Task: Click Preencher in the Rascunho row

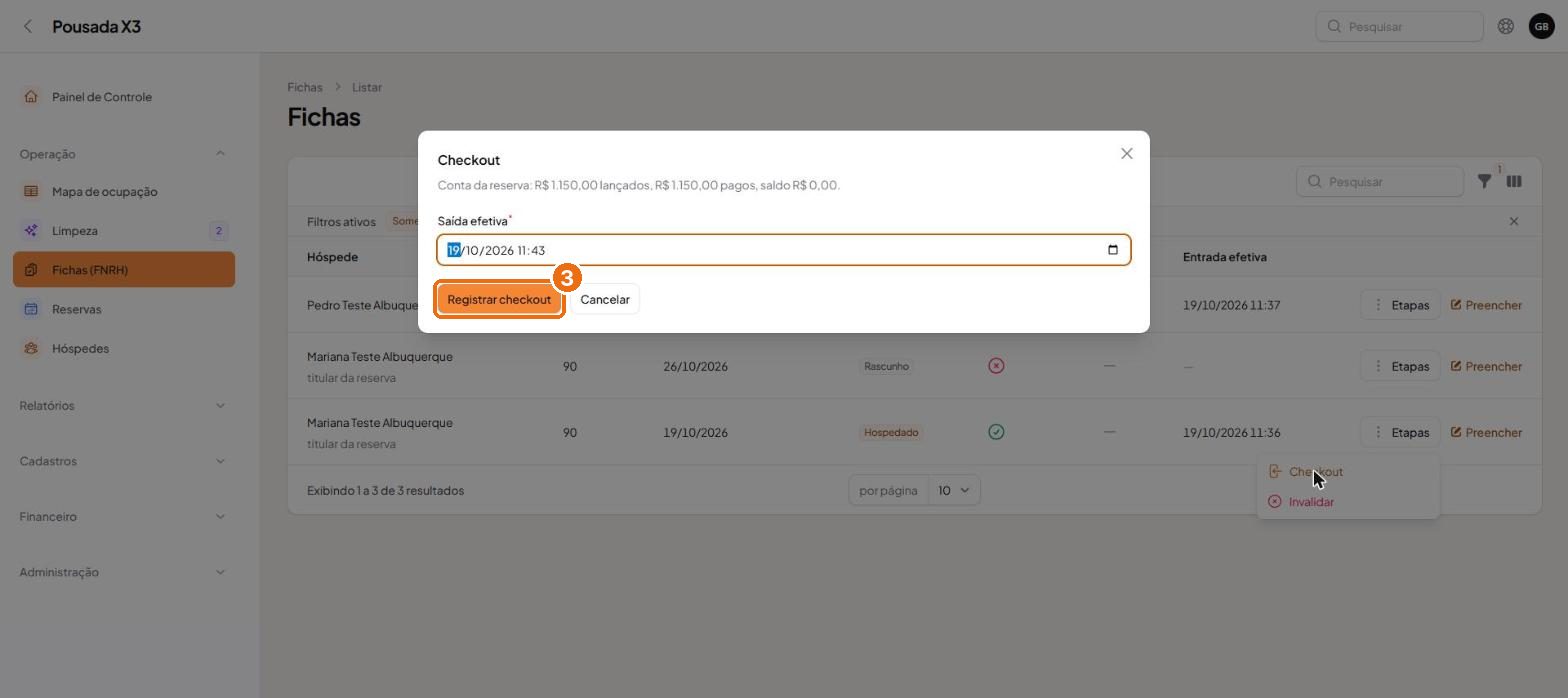Action: pos(1486,366)
